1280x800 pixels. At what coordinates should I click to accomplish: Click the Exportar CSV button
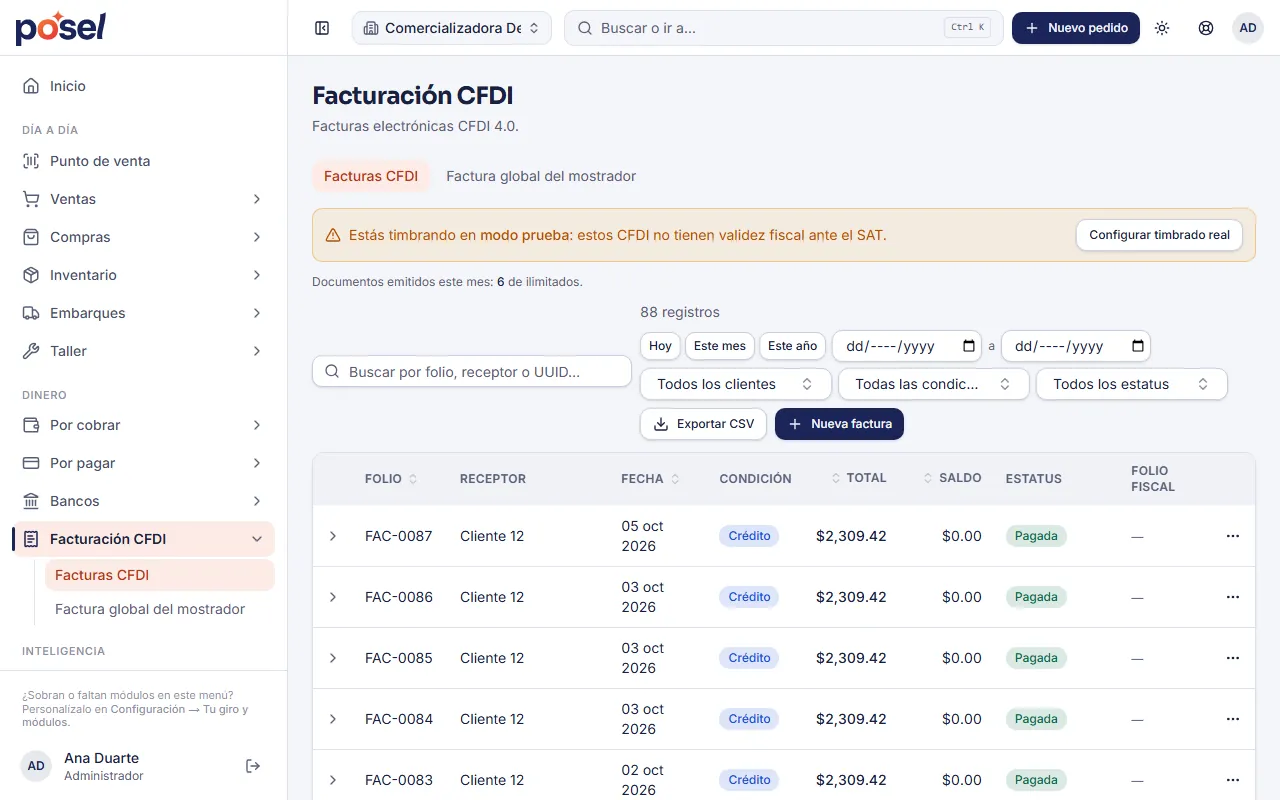[x=704, y=424]
